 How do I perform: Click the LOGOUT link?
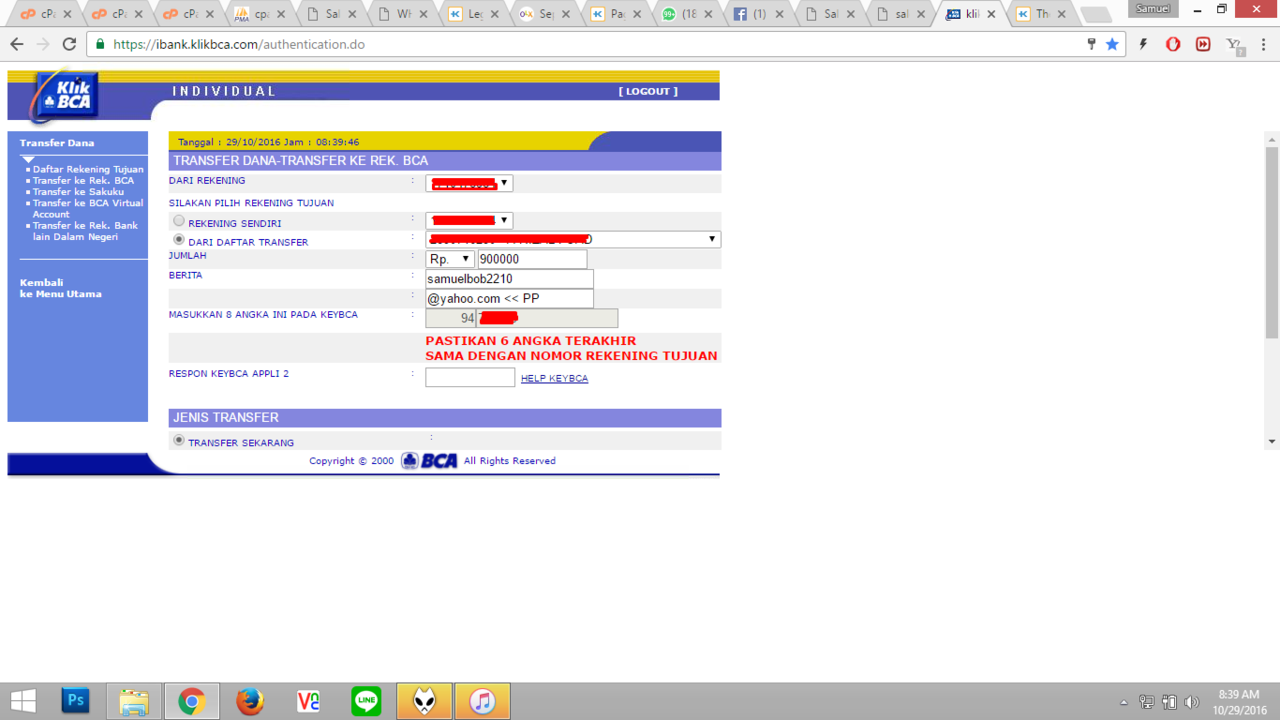coord(648,91)
